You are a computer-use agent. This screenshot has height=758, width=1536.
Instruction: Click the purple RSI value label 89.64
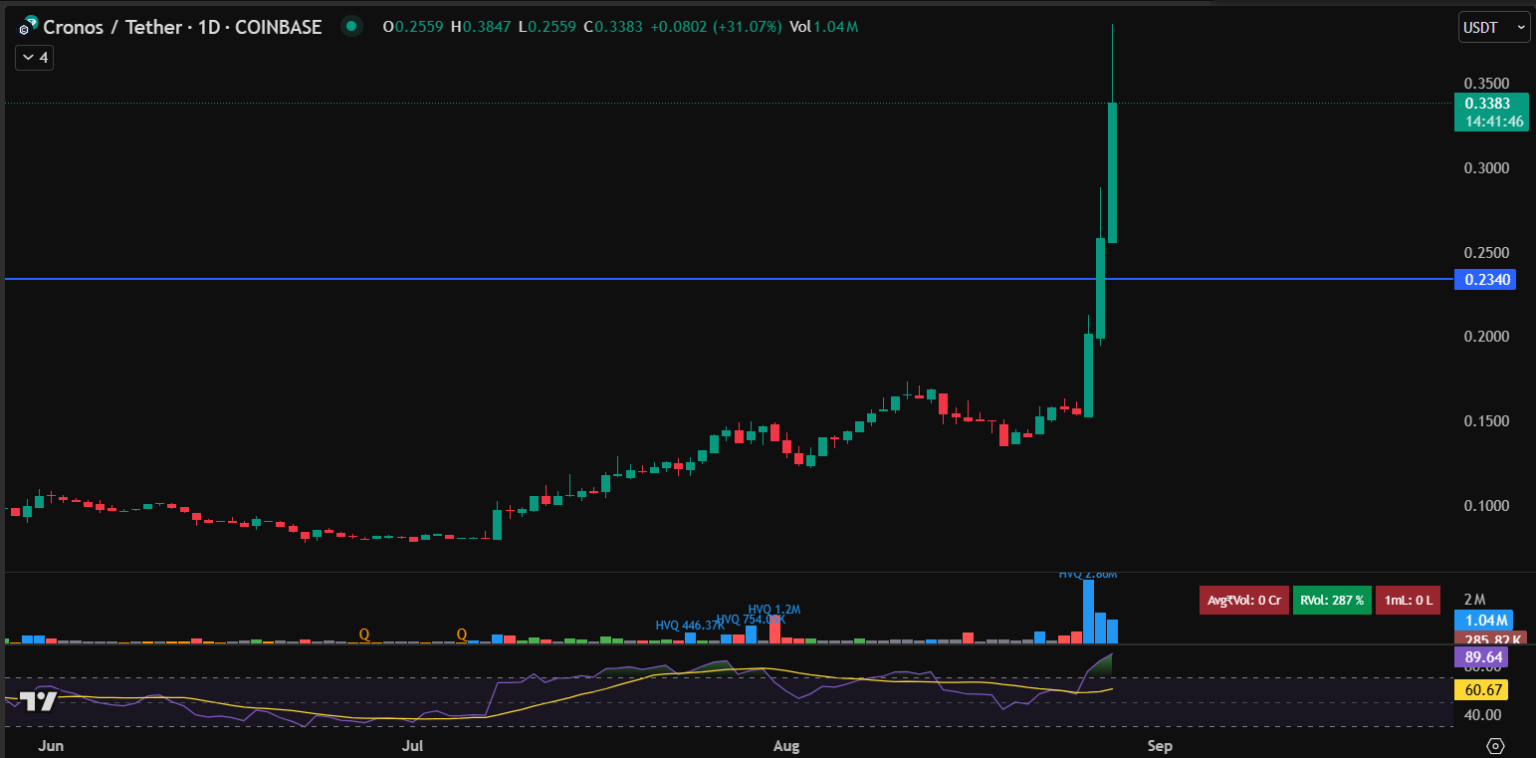click(x=1485, y=657)
